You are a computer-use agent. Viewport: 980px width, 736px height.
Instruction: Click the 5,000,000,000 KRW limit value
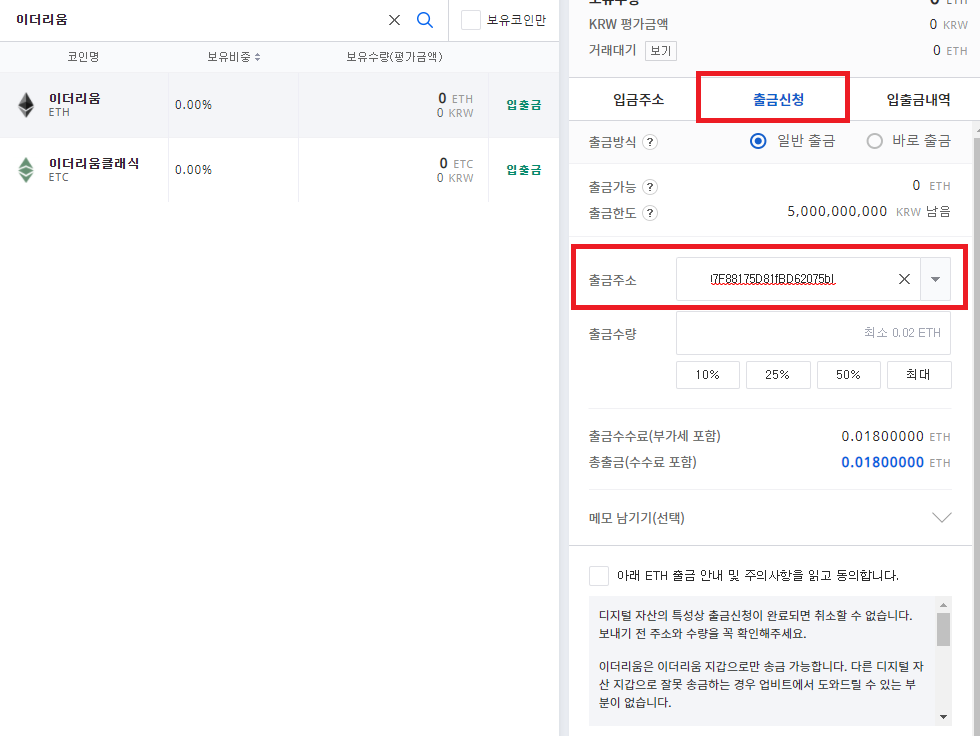pos(837,212)
